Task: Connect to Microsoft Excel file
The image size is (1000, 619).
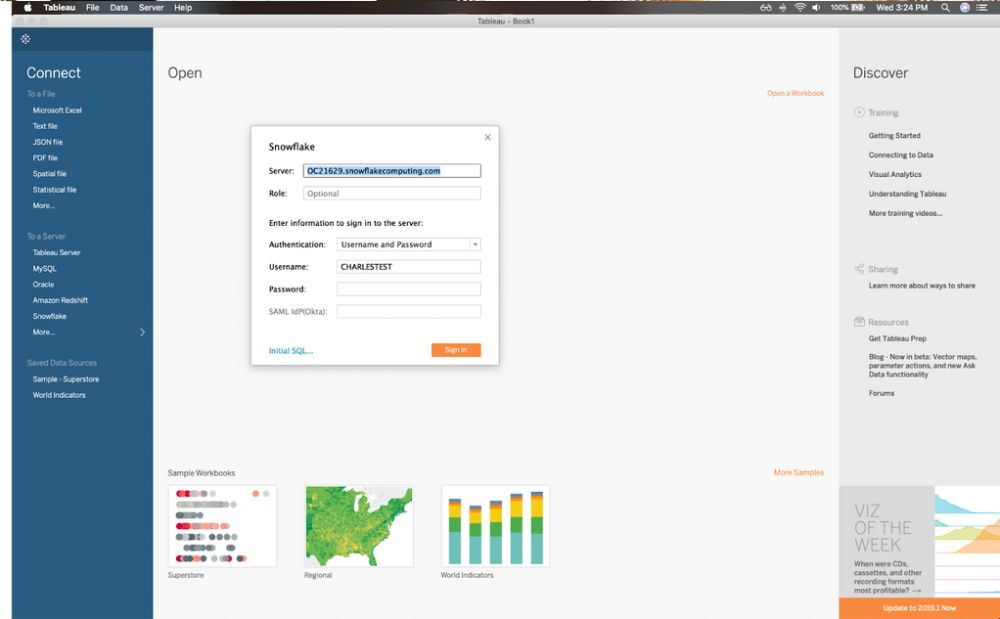Action: (x=57, y=110)
